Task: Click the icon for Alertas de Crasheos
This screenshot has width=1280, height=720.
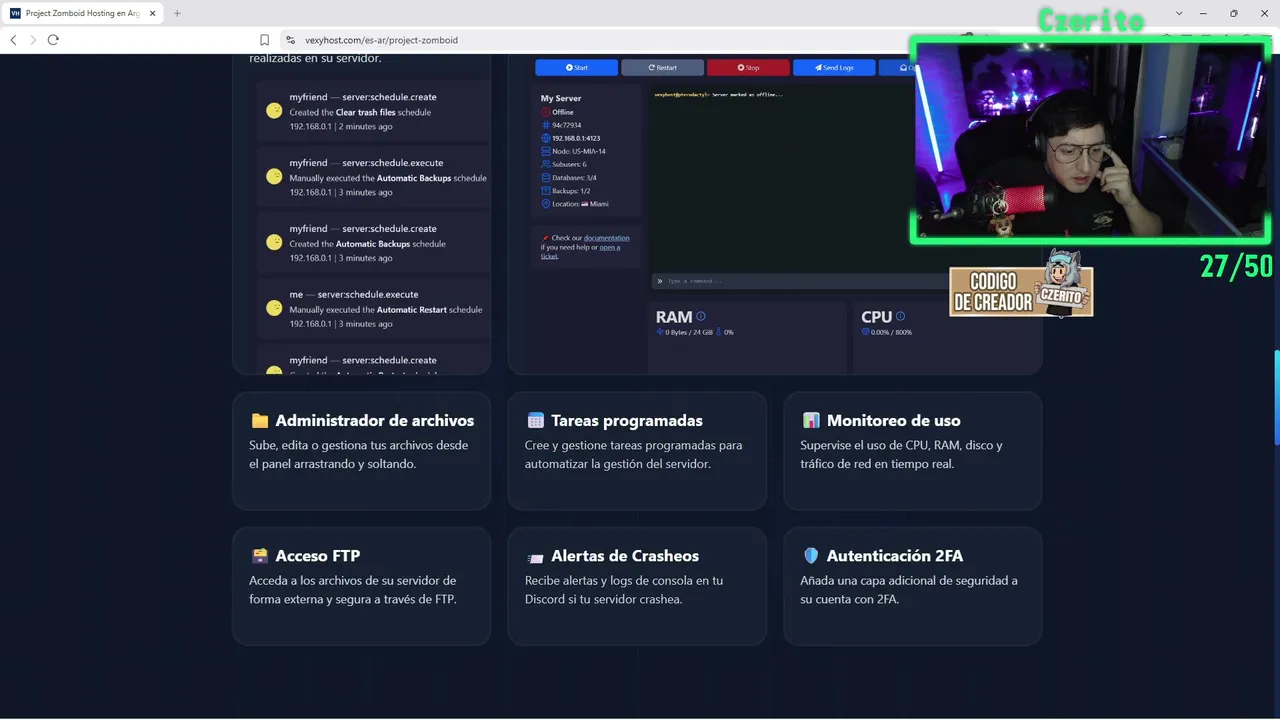Action: pyautogui.click(x=535, y=556)
